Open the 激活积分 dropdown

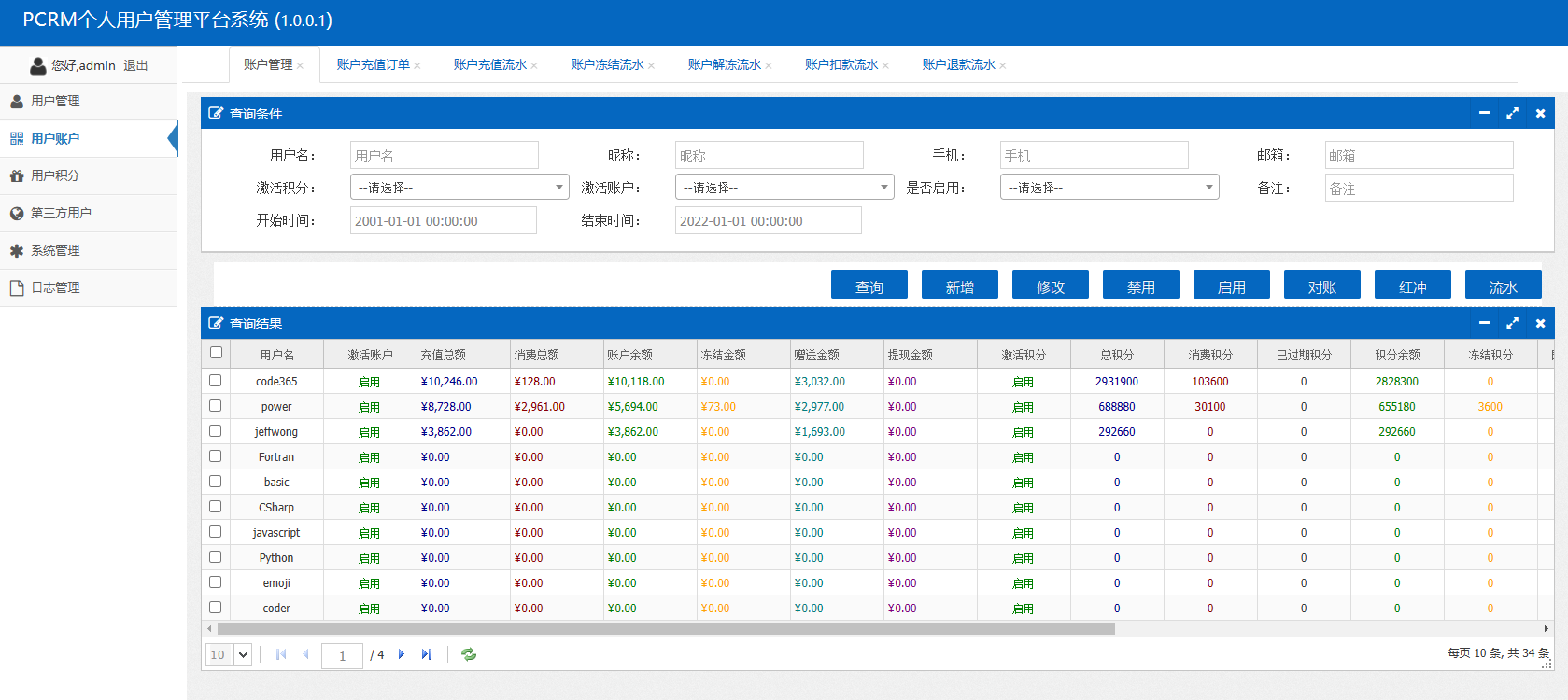[x=459, y=188]
